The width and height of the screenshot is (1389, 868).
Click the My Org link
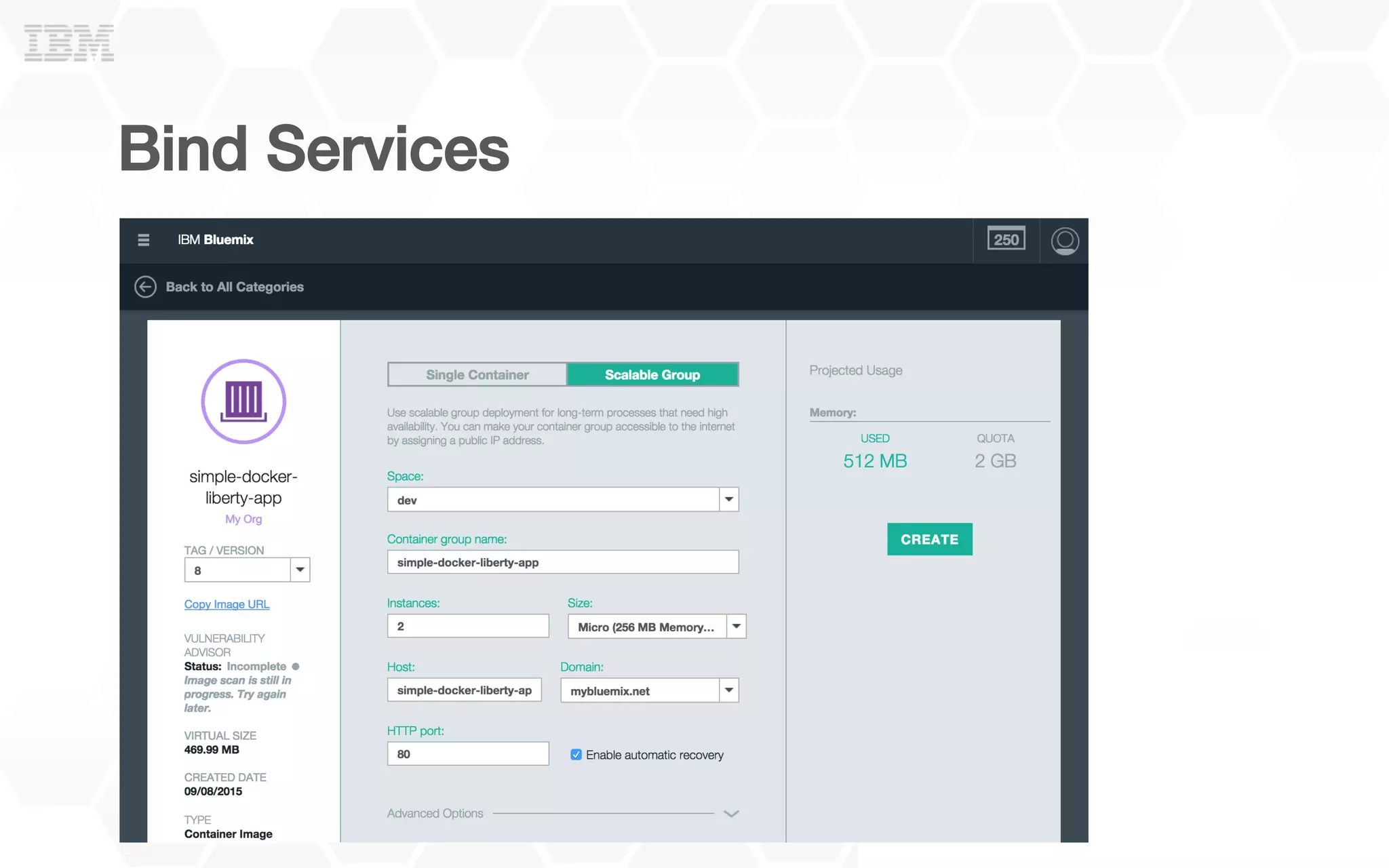pyautogui.click(x=243, y=519)
